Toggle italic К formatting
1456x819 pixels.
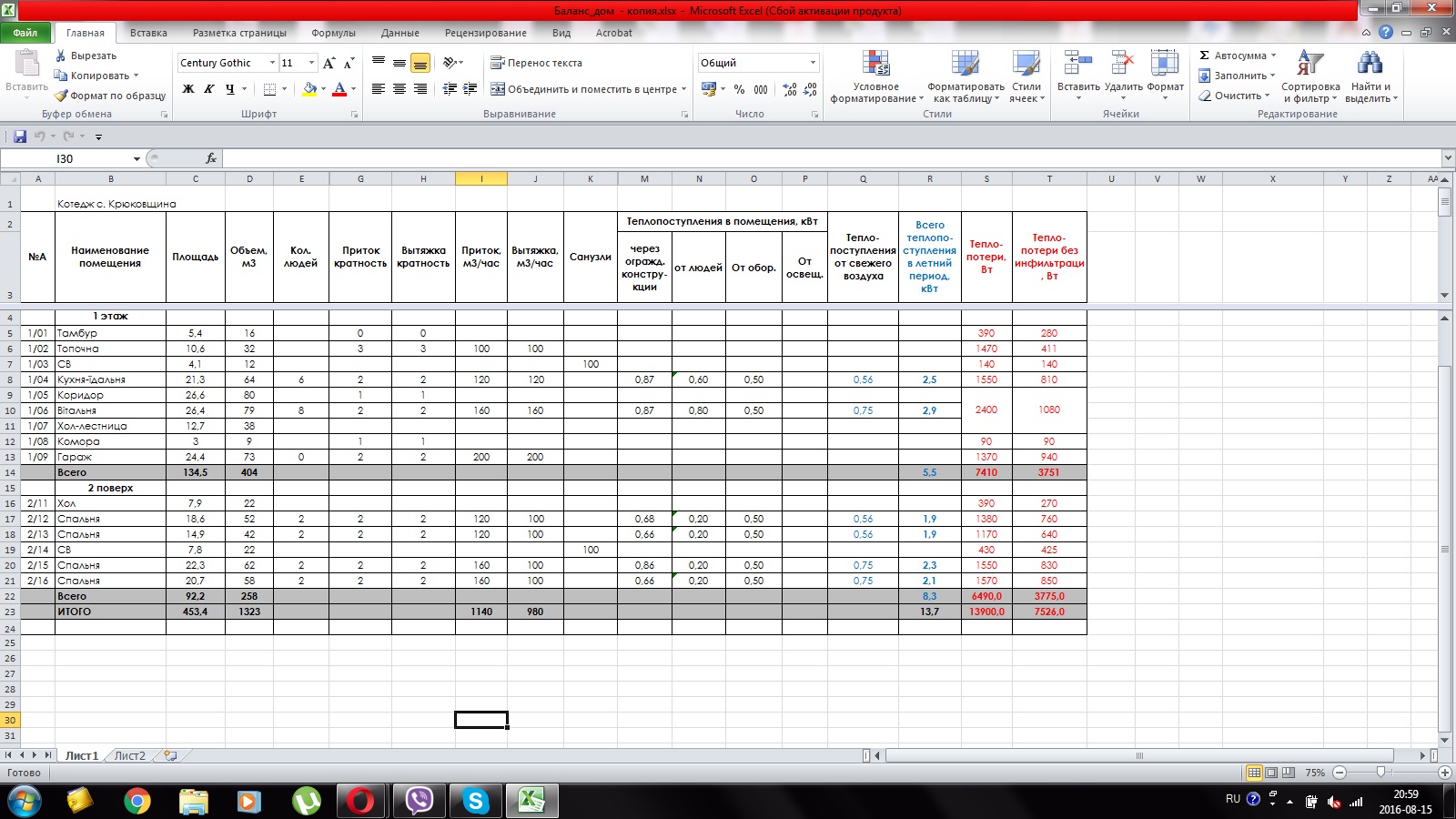209,89
